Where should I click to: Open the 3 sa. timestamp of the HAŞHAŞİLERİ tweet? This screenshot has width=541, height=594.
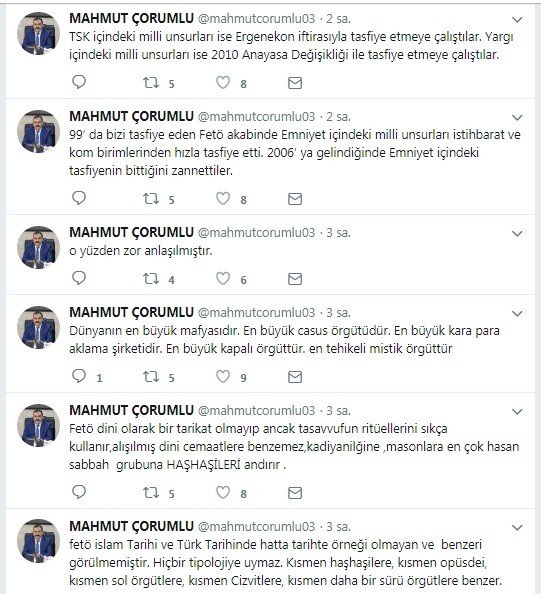point(338,411)
